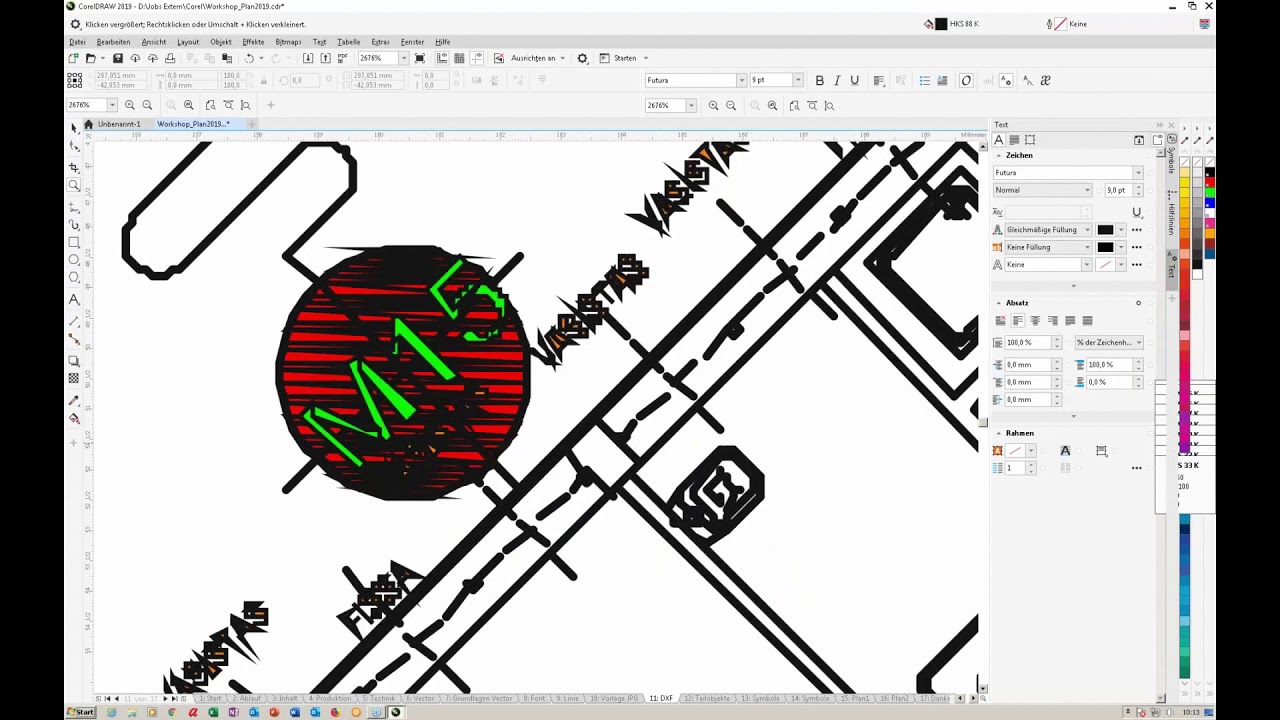
Task: Collapse the Zeichen section
Action: (998, 156)
